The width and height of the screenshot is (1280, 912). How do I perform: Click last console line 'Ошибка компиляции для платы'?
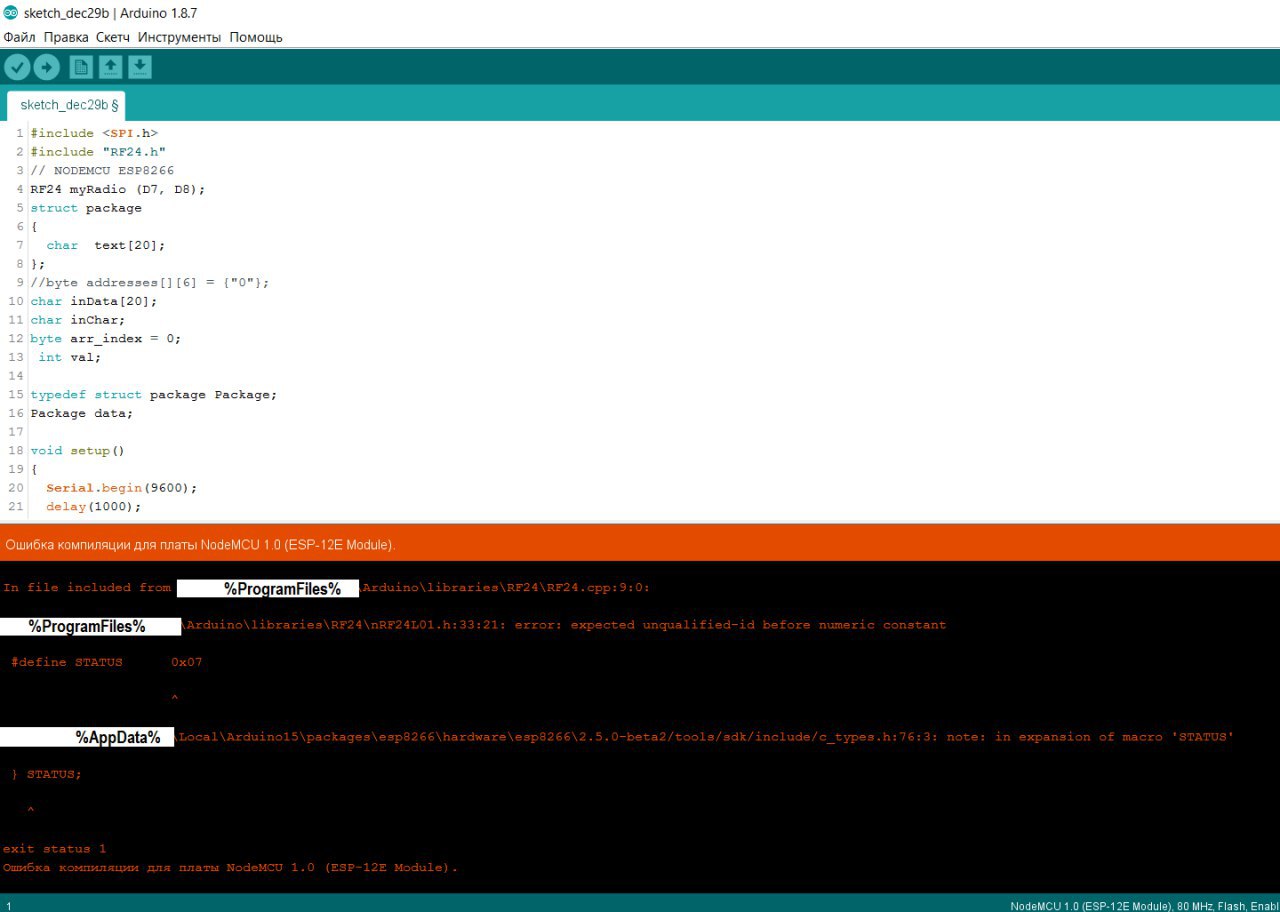coord(231,867)
